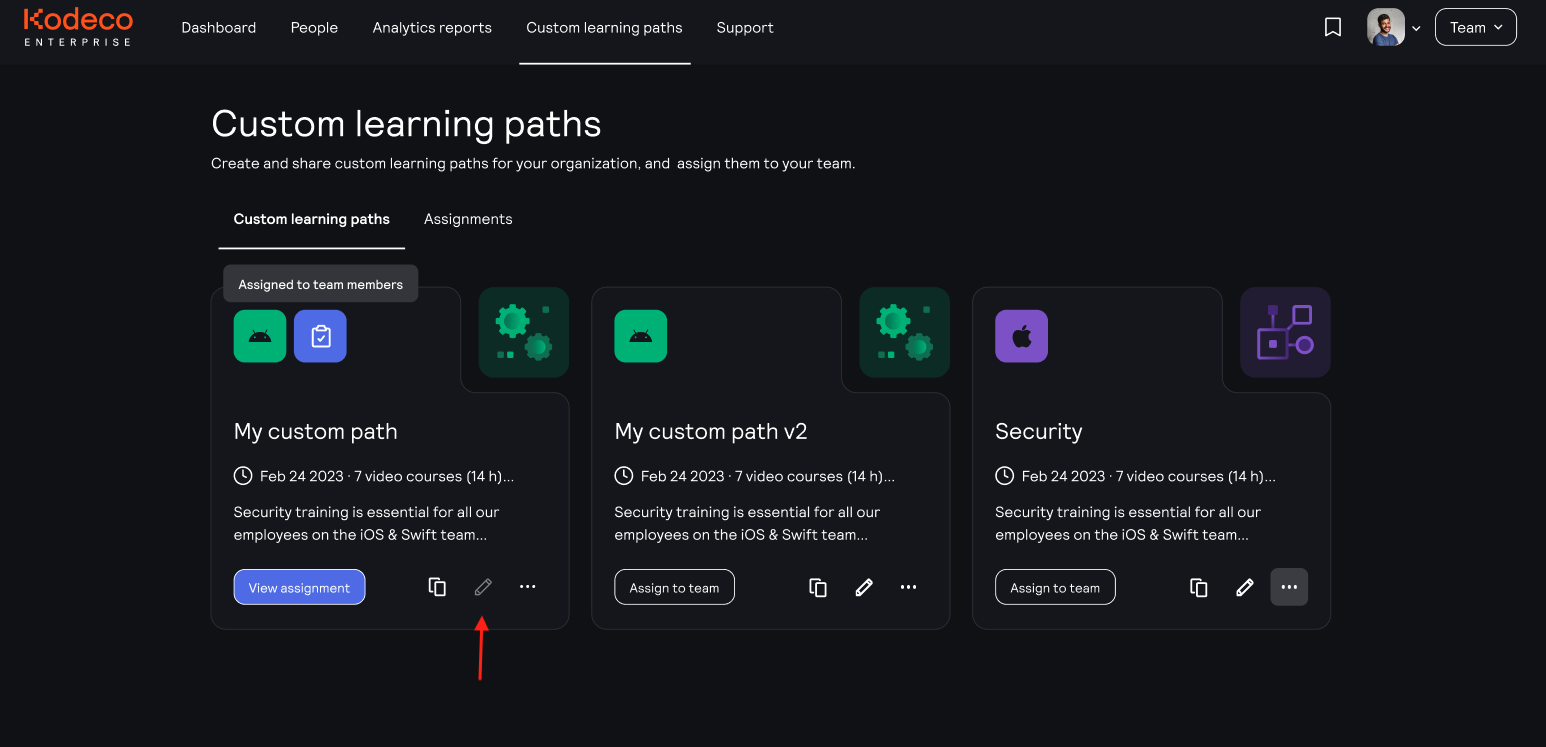The height and width of the screenshot is (747, 1546).
Task: Click the gear thumbnail beside My custom path
Action: pyautogui.click(x=523, y=332)
